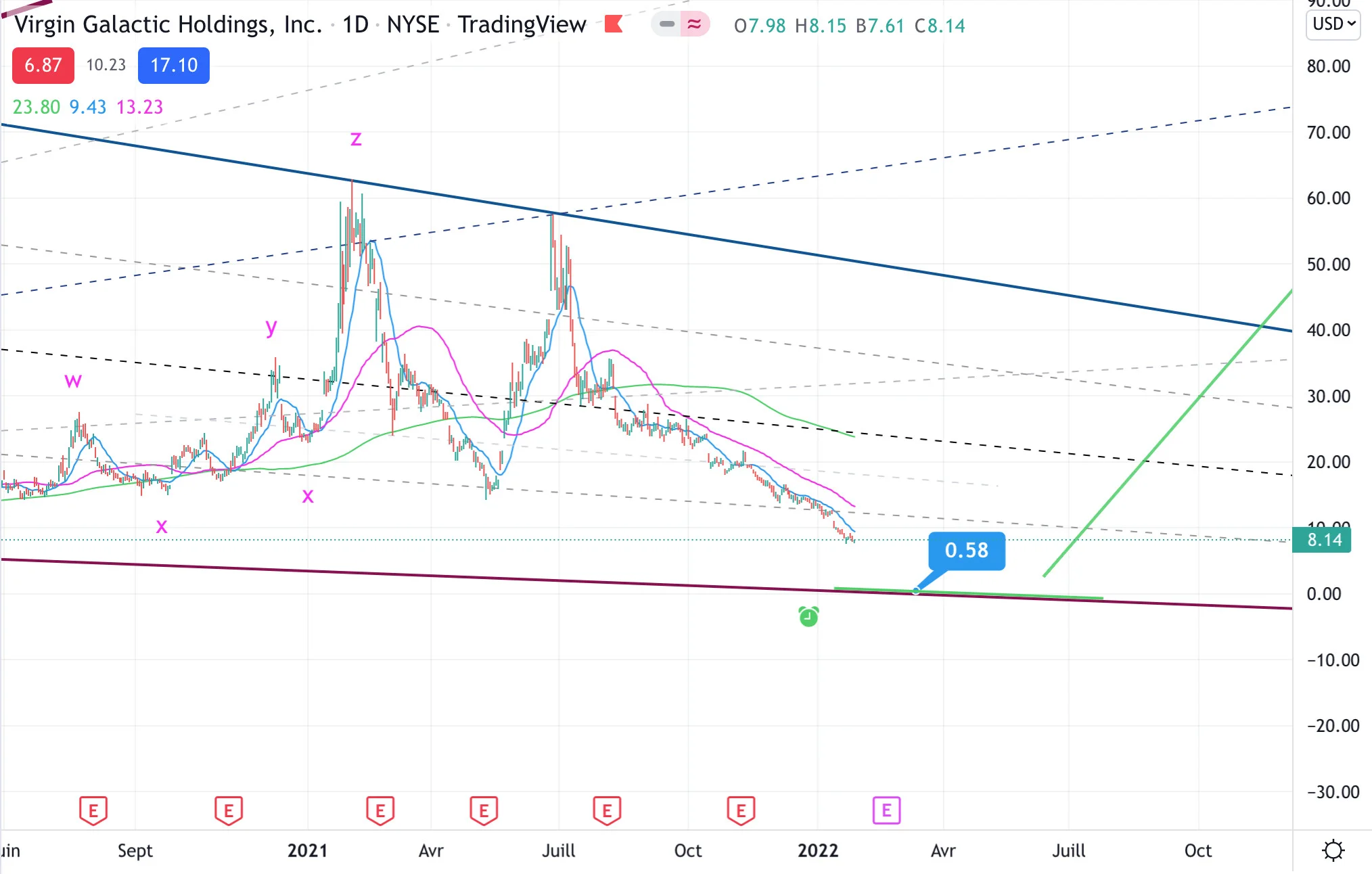Click the green alarm clock alert icon
The width and height of the screenshot is (1372, 874).
[808, 616]
